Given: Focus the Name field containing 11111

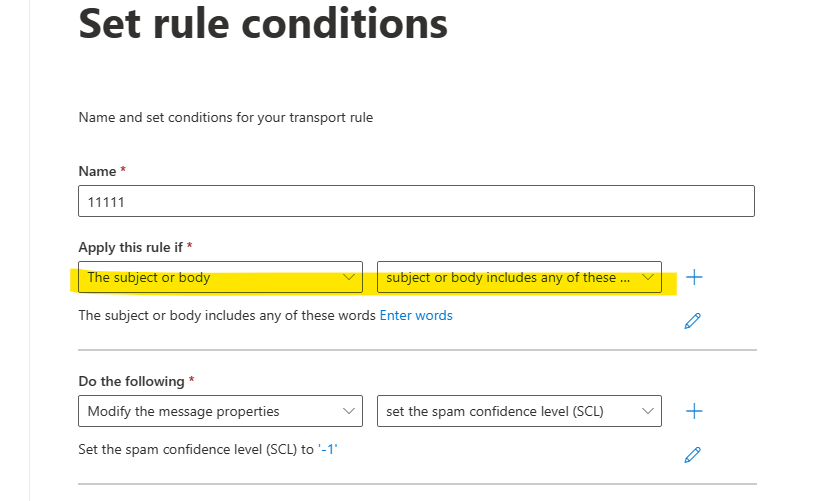Looking at the screenshot, I should point(416,201).
